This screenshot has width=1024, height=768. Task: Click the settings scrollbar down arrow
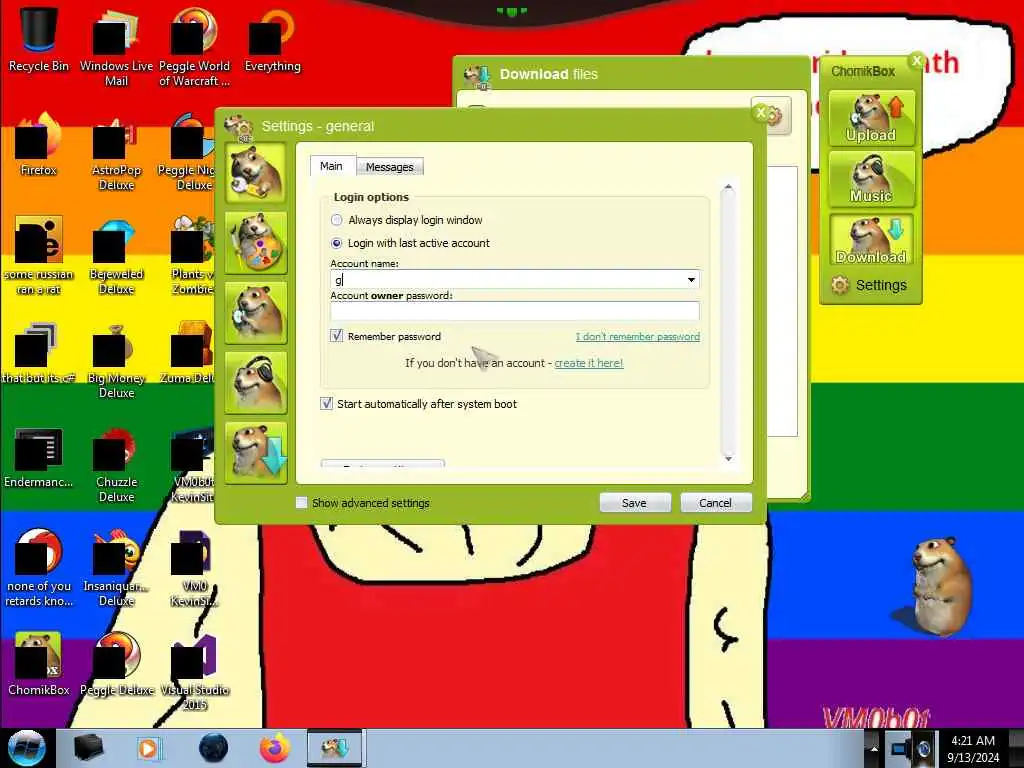728,458
